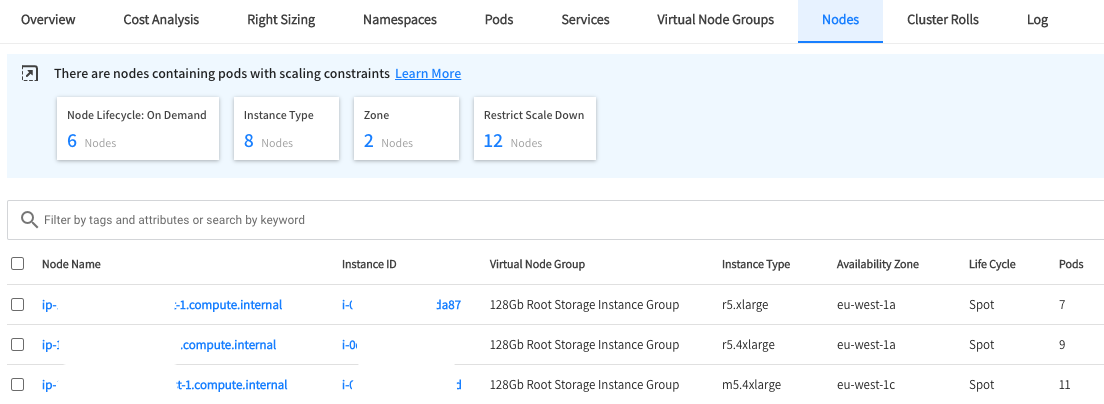Click the Restrict Scale Down card
The height and width of the screenshot is (404, 1104).
pyautogui.click(x=533, y=129)
